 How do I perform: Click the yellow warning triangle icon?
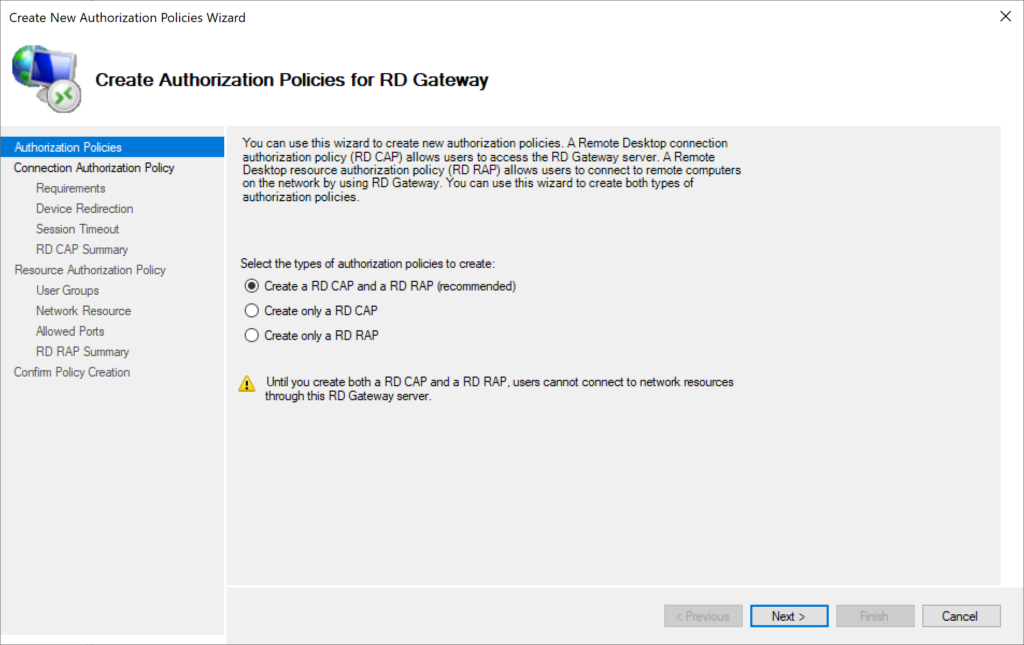click(x=247, y=383)
